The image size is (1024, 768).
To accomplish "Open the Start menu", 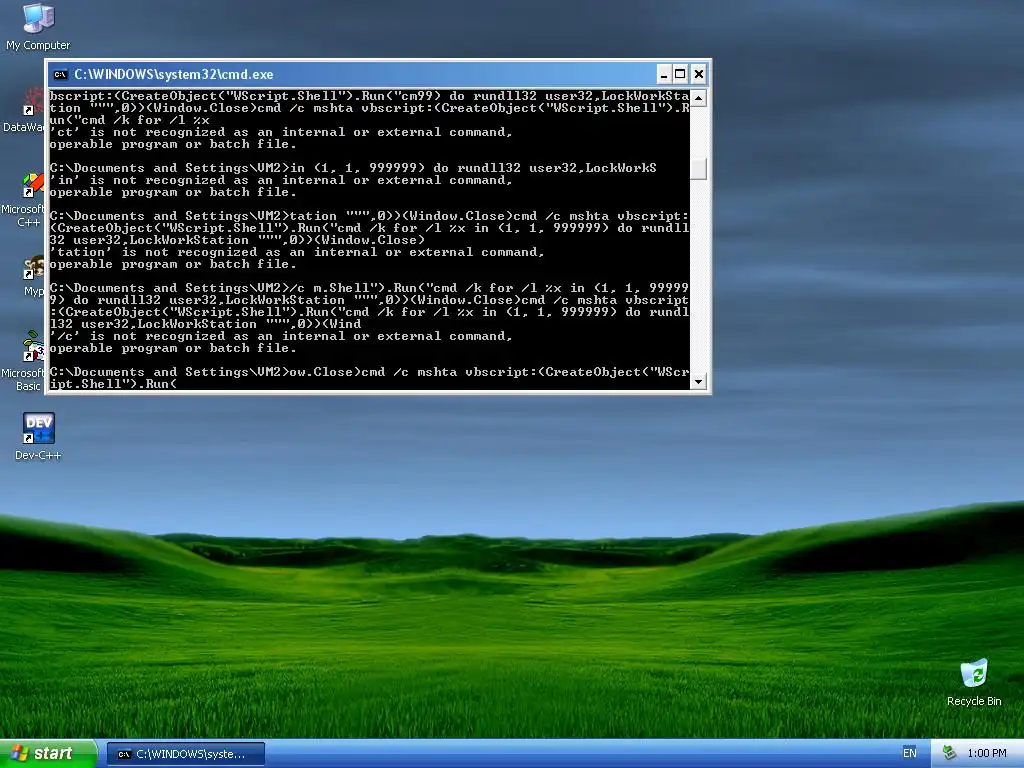I will click(48, 753).
